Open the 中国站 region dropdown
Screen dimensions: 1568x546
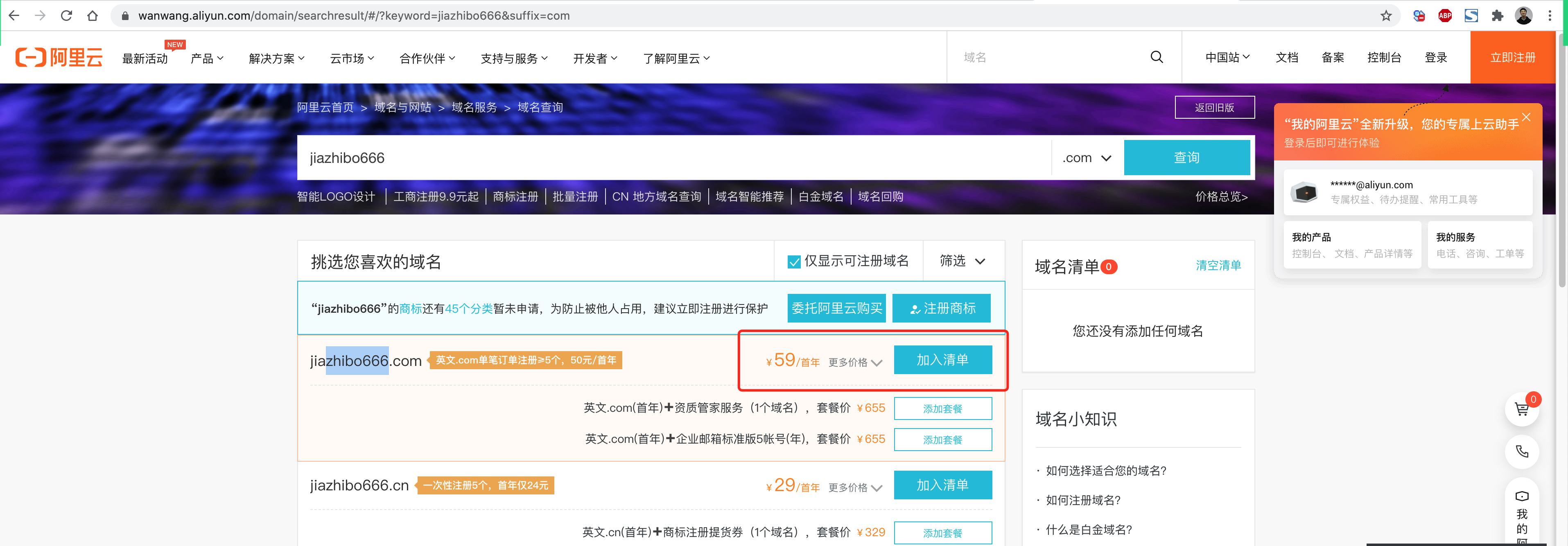[1227, 57]
